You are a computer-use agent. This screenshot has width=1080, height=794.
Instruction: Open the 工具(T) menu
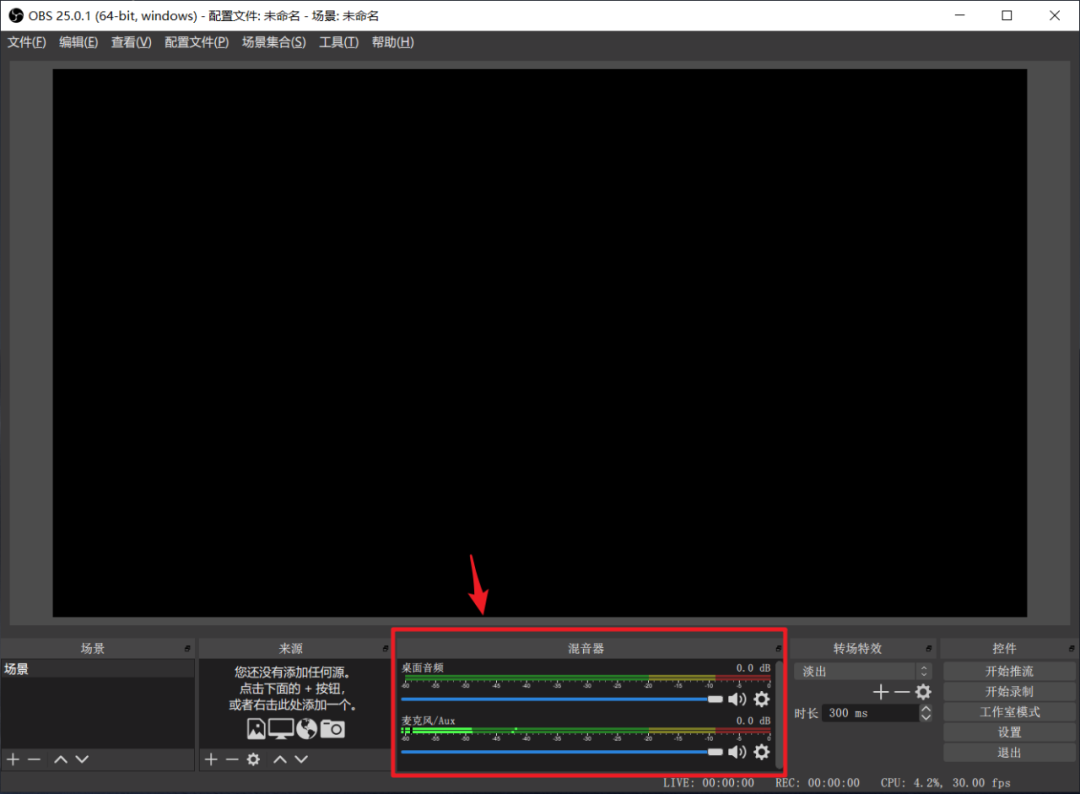[338, 42]
